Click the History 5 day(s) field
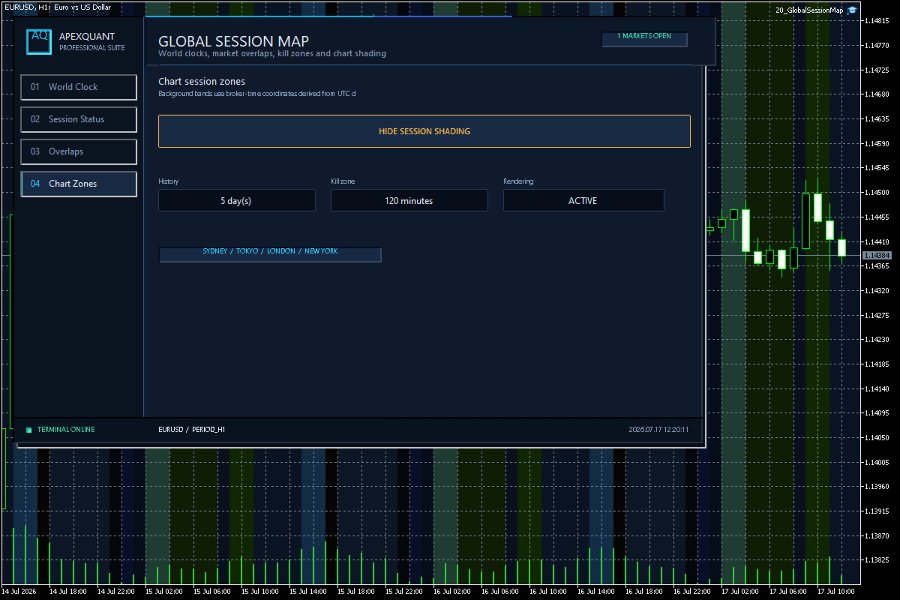The image size is (900, 600). pos(236,200)
